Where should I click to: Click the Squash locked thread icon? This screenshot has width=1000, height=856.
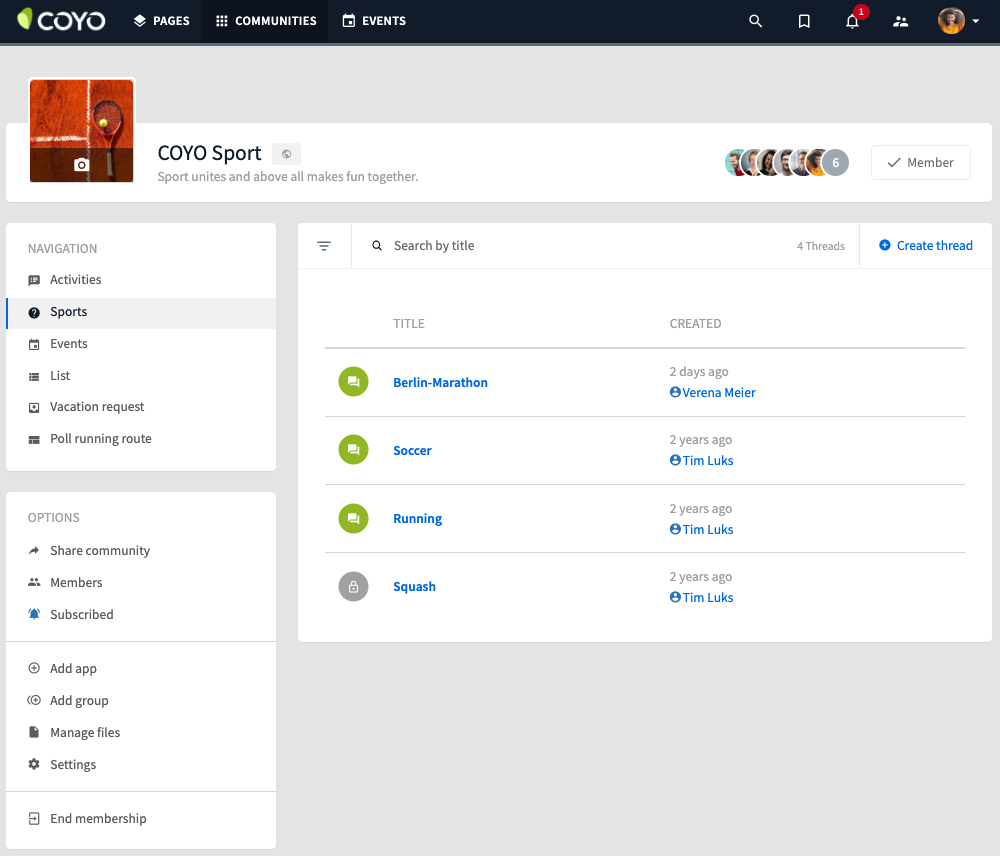353,586
